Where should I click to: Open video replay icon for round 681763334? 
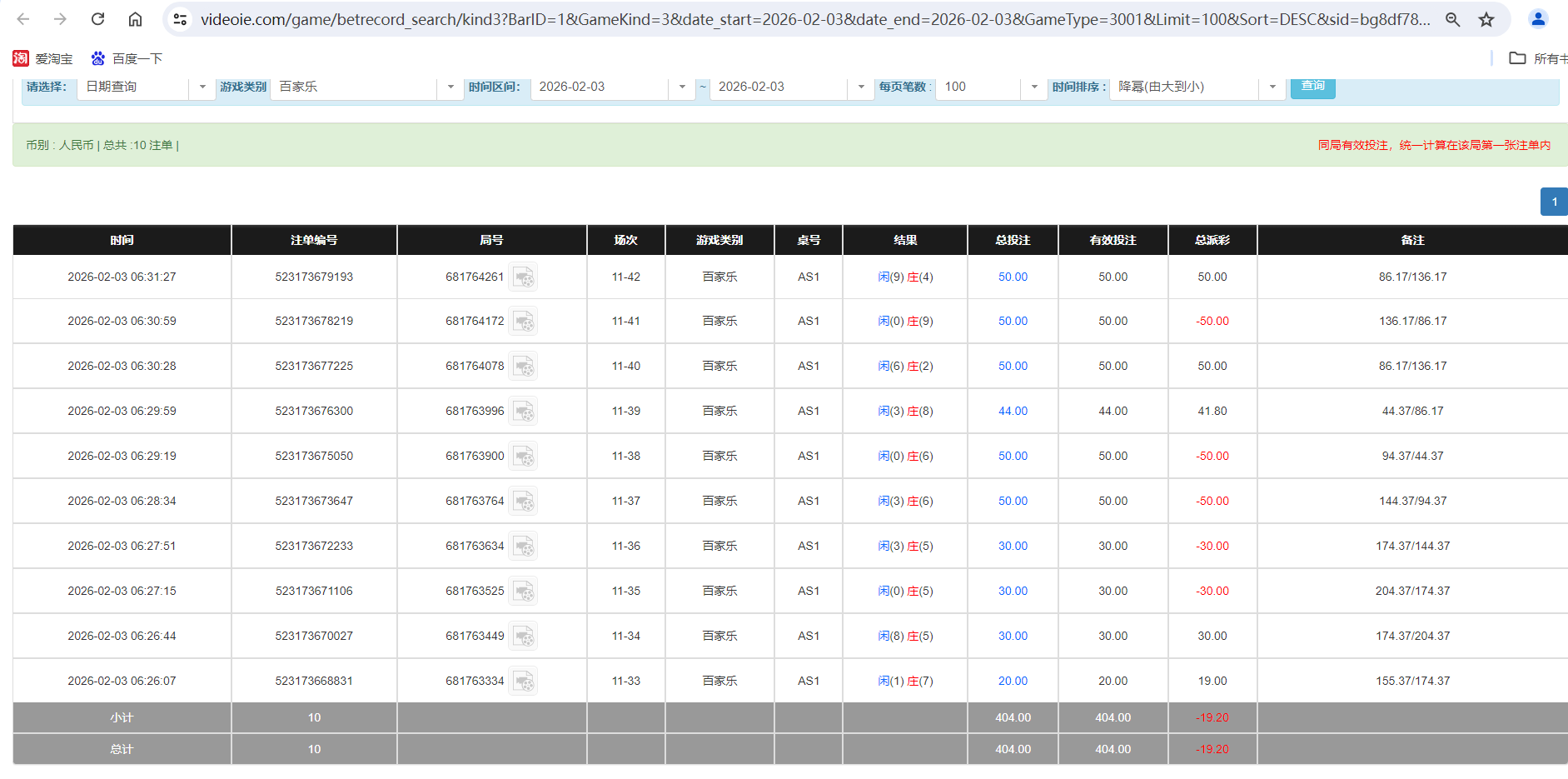(523, 682)
